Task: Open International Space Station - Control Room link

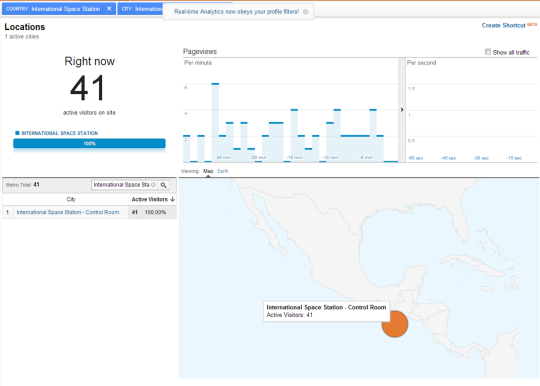Action: pyautogui.click(x=68, y=212)
